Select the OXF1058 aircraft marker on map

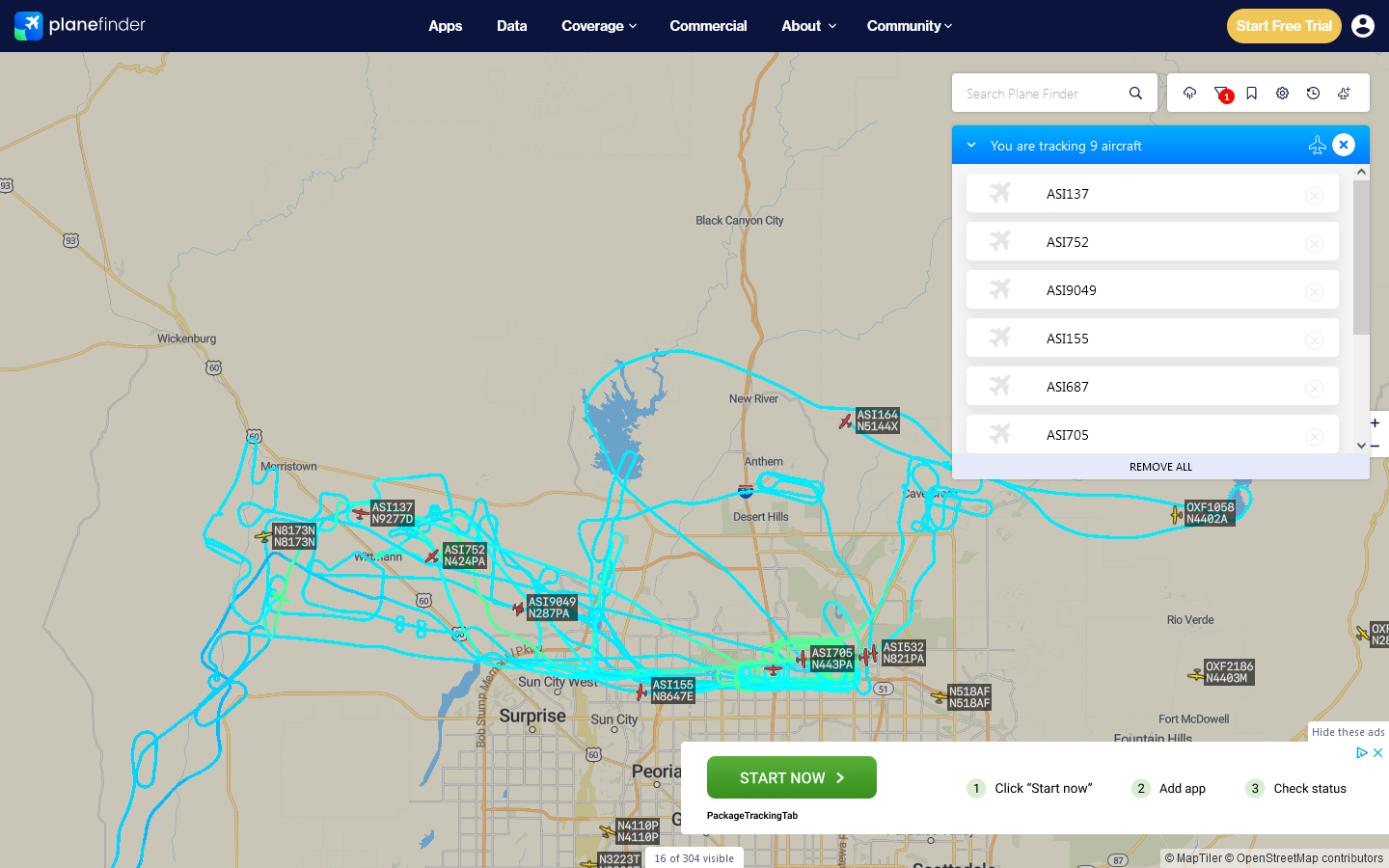[1177, 515]
